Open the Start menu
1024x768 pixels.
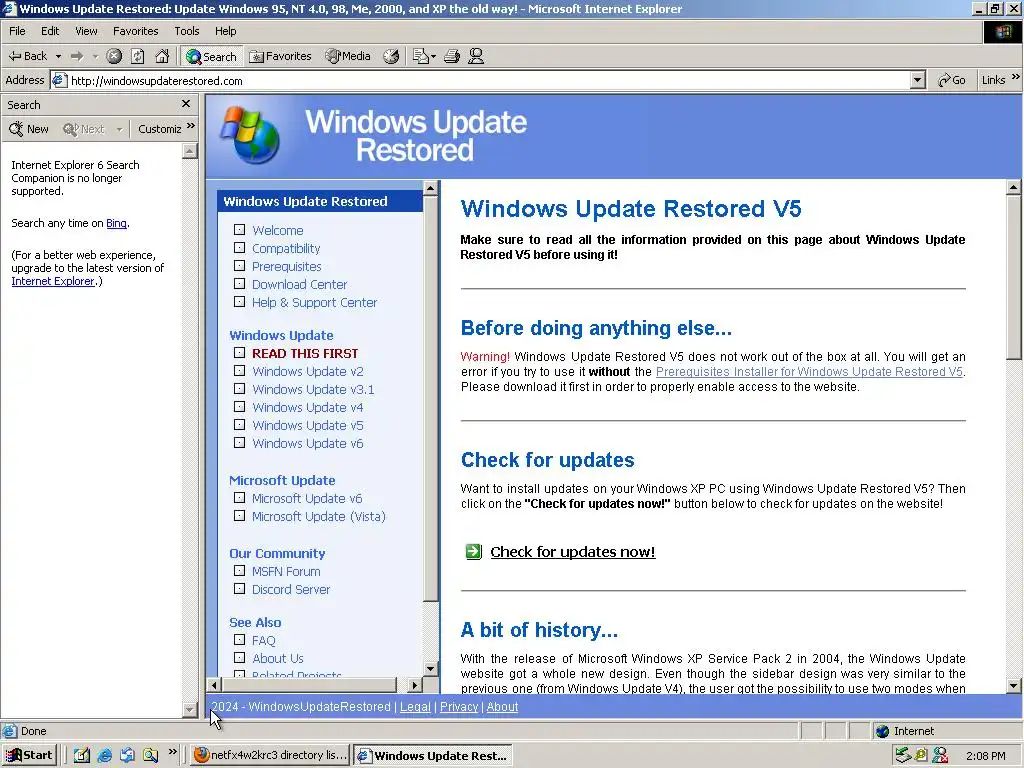coord(29,755)
